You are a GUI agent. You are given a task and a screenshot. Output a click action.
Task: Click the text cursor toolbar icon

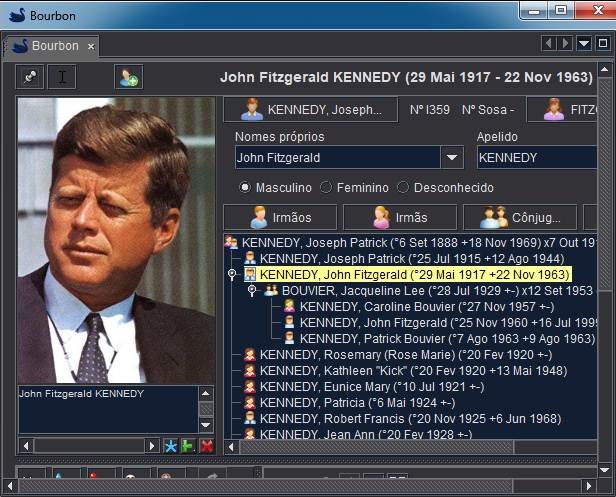[x=62, y=77]
